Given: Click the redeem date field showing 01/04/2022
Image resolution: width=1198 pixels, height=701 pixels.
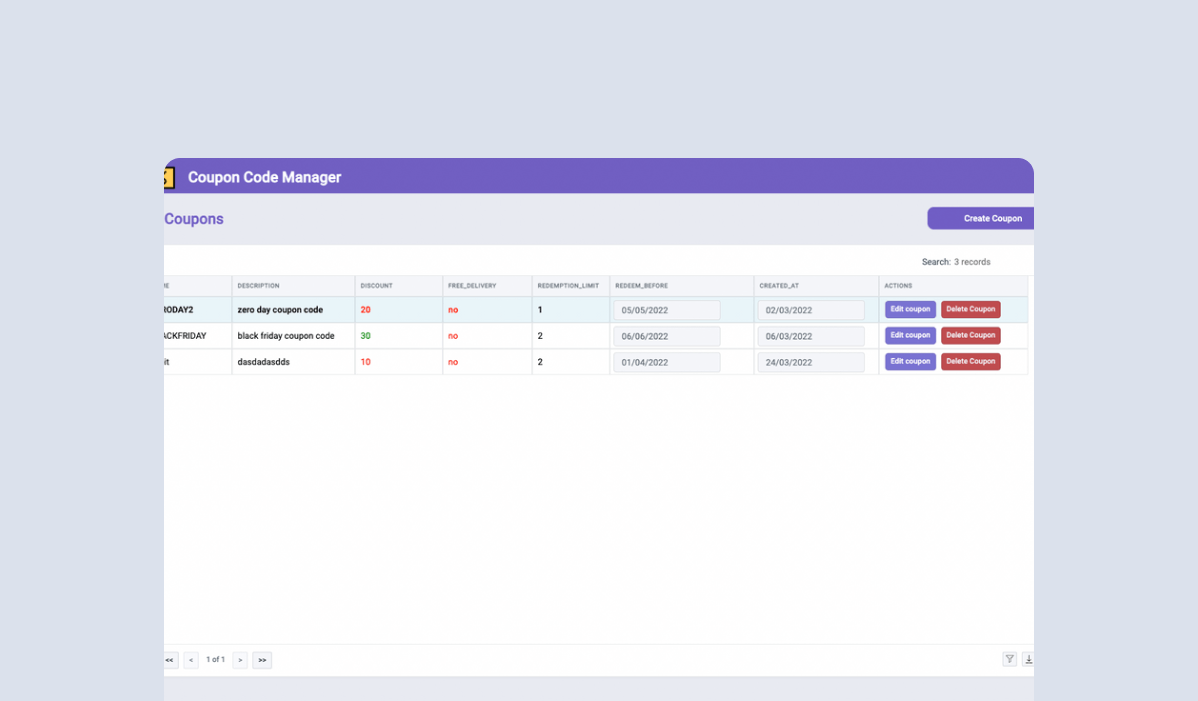Looking at the screenshot, I should click(666, 361).
